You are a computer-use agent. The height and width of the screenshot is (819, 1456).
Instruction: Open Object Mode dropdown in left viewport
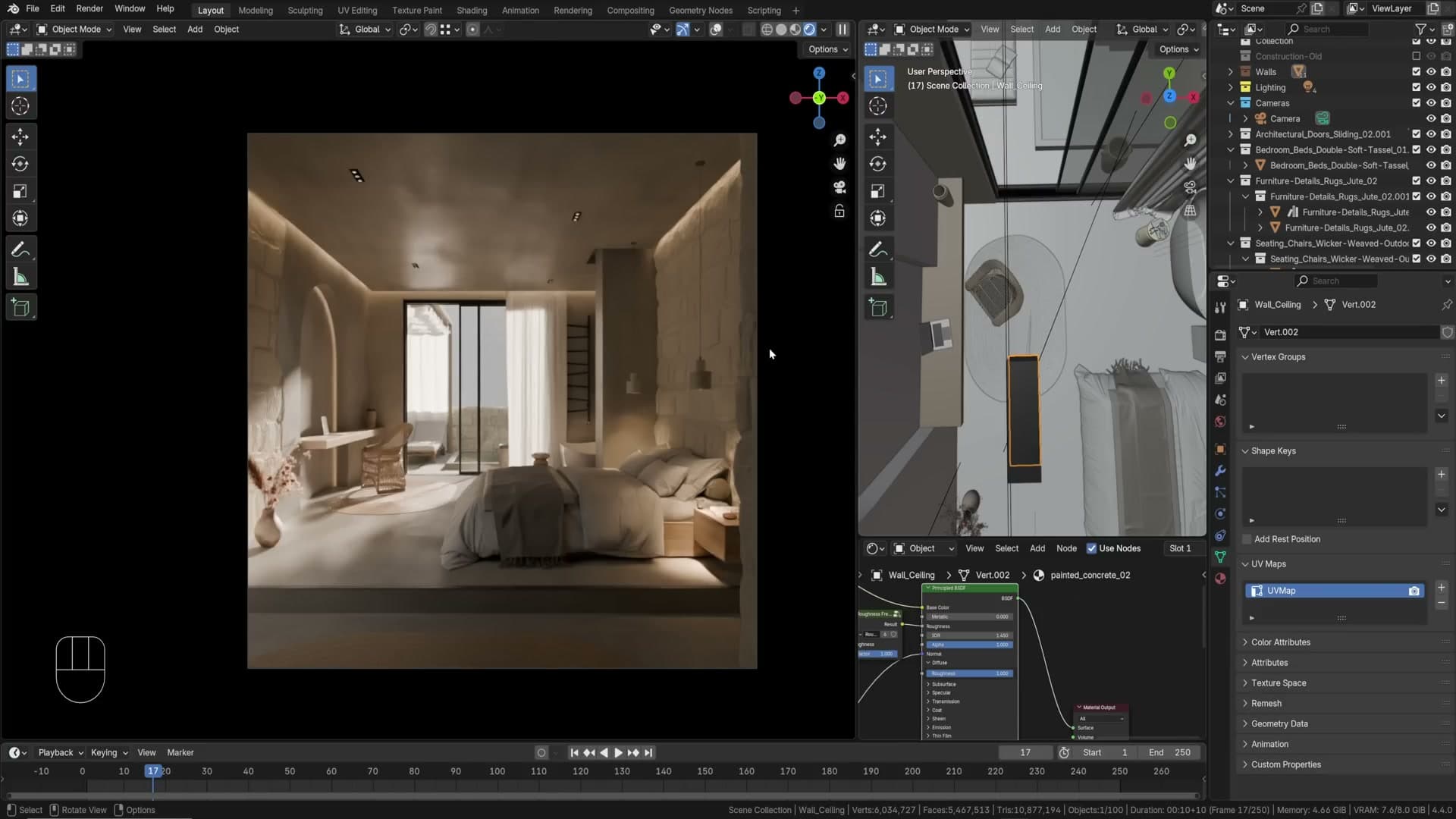coord(74,30)
